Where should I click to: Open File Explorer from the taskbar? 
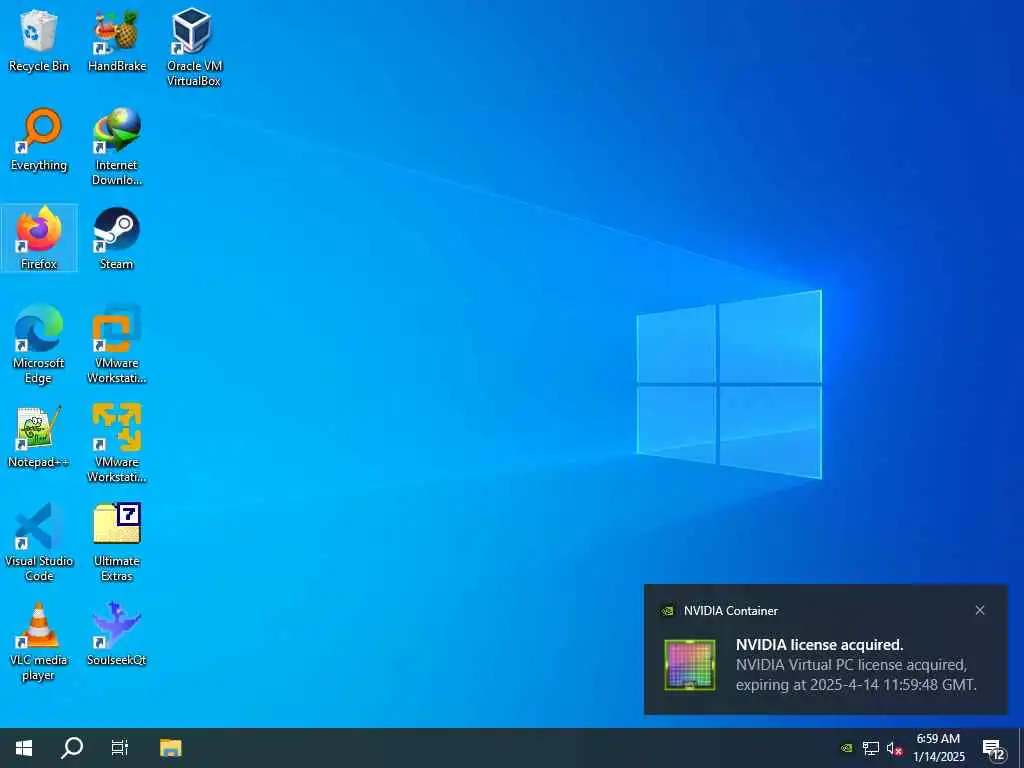point(170,748)
